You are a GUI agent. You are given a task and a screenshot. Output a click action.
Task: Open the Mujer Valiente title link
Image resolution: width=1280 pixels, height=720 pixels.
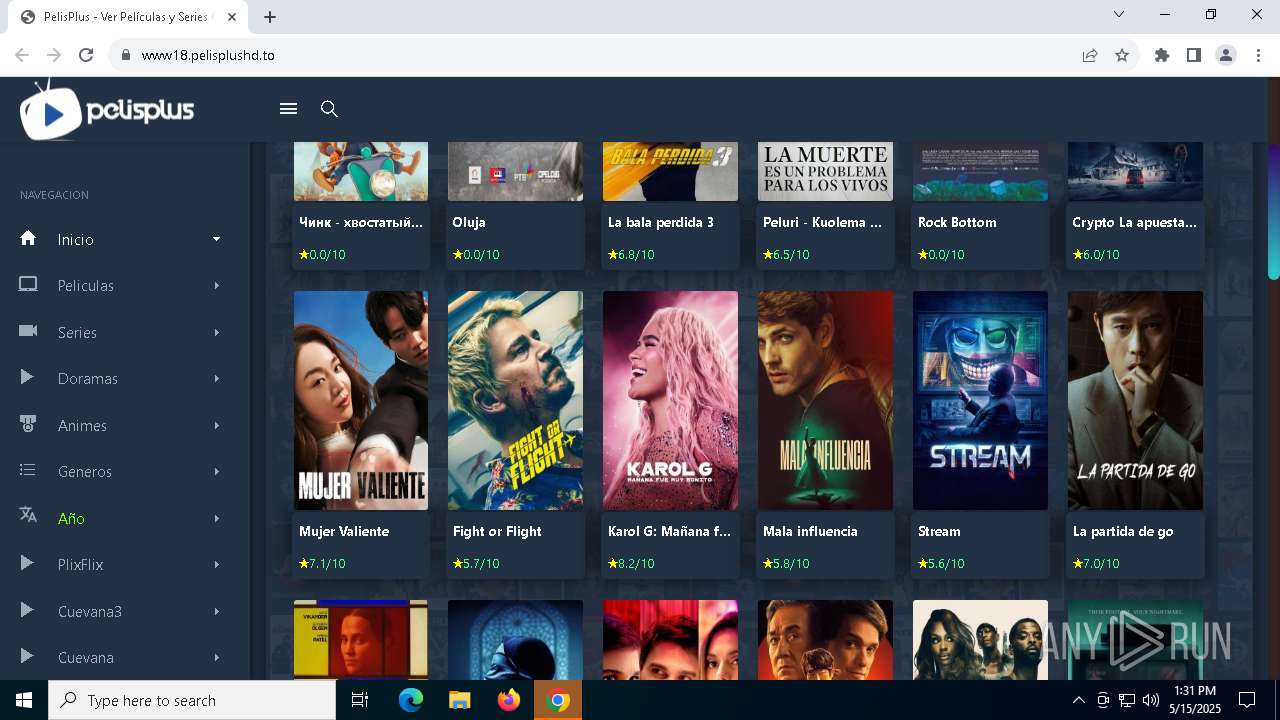pos(344,531)
